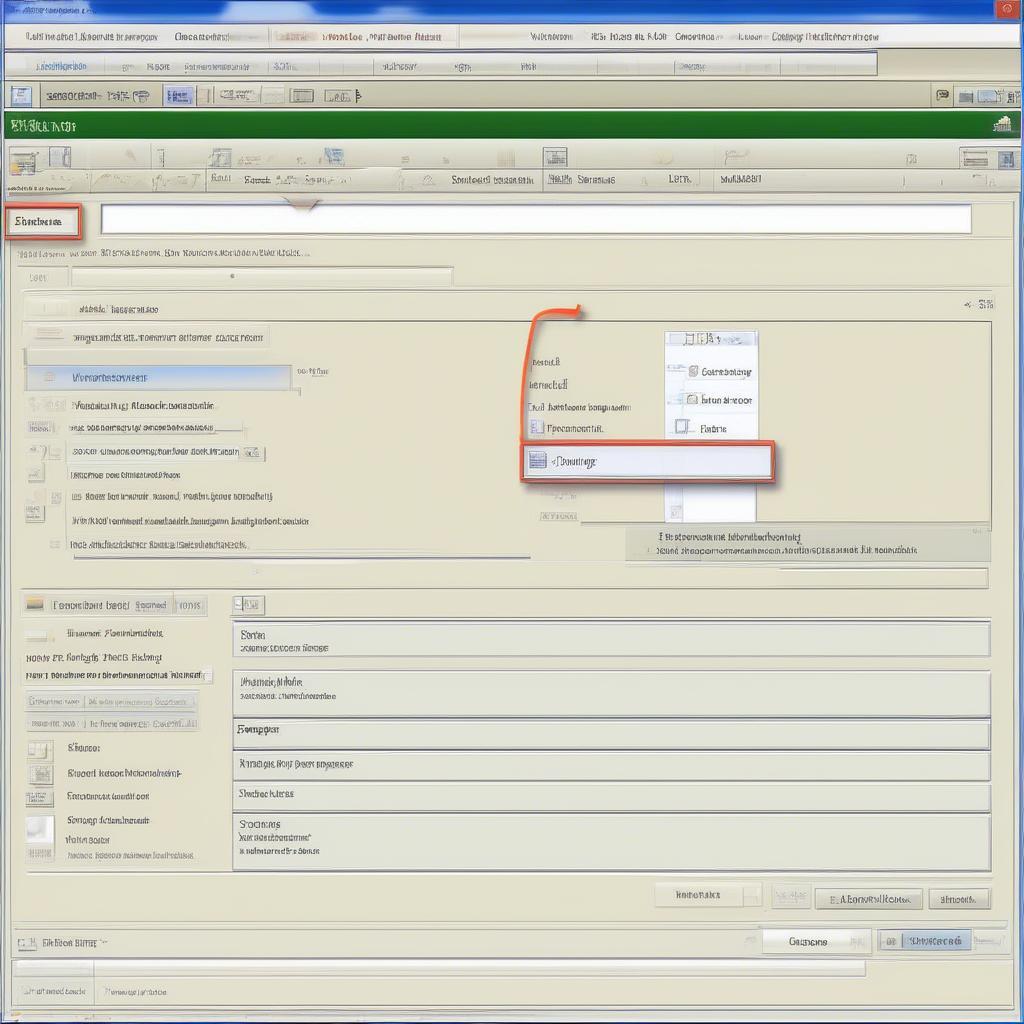Click the small inline button ending the sixth left-list row
Viewport: 1024px width, 1024px height.
point(252,452)
